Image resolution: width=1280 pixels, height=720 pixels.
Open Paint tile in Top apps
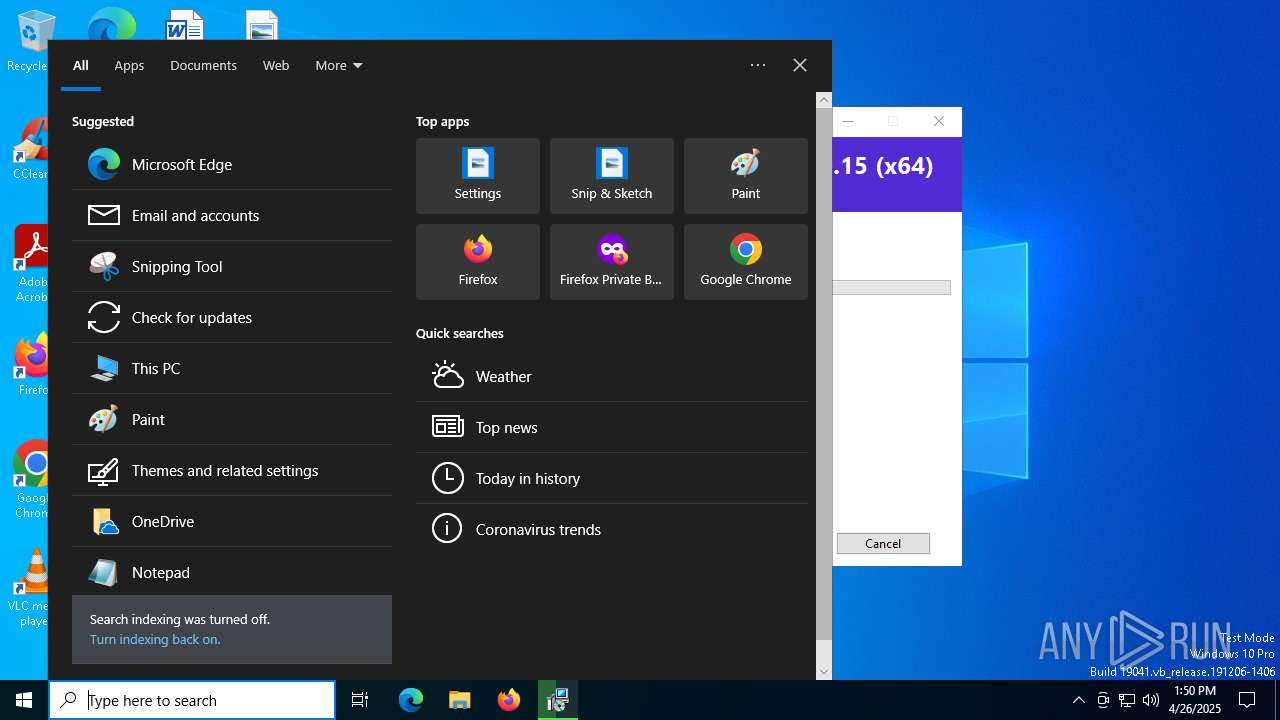pos(746,176)
